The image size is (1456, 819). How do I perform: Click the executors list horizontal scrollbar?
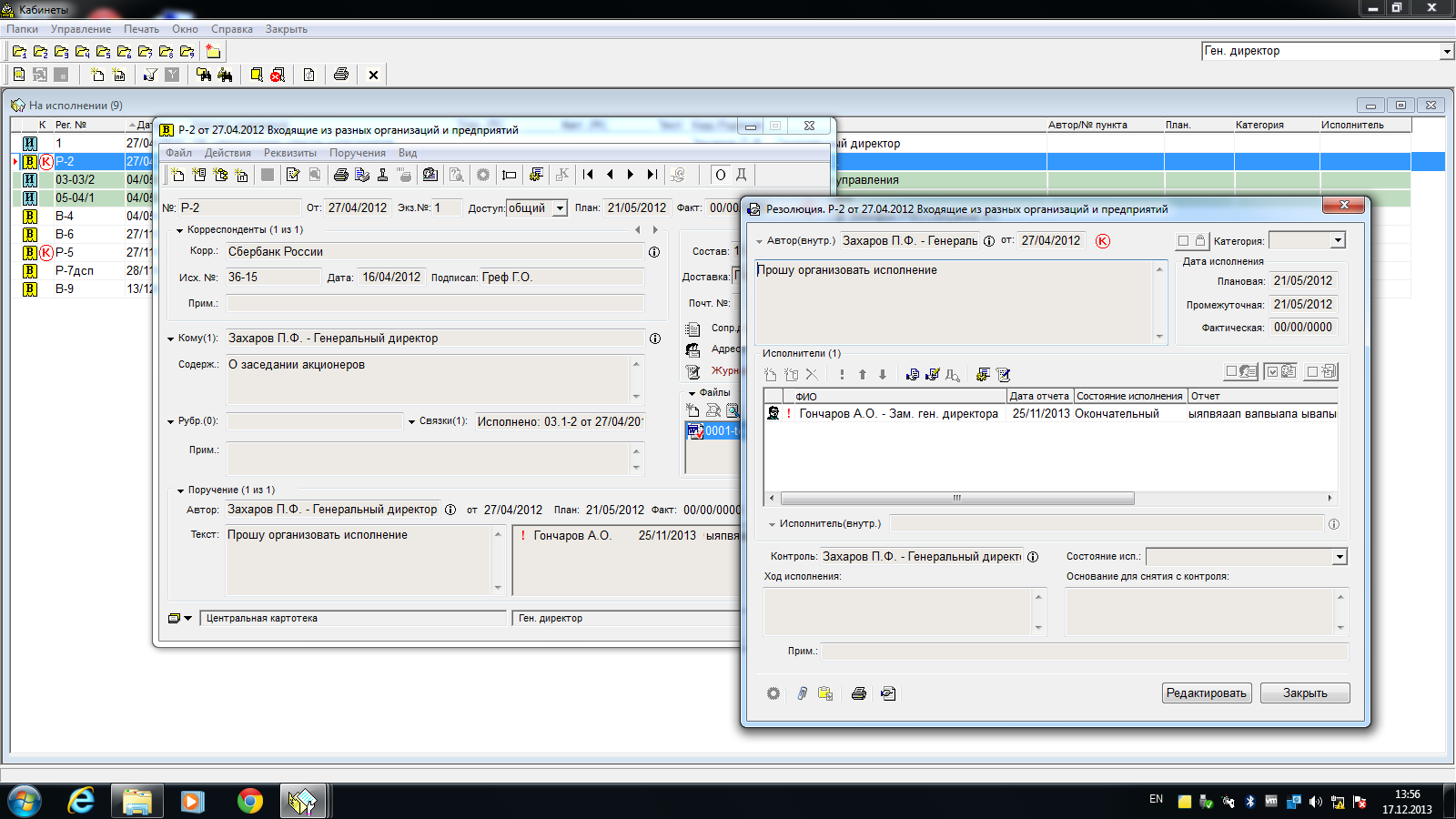[957, 499]
